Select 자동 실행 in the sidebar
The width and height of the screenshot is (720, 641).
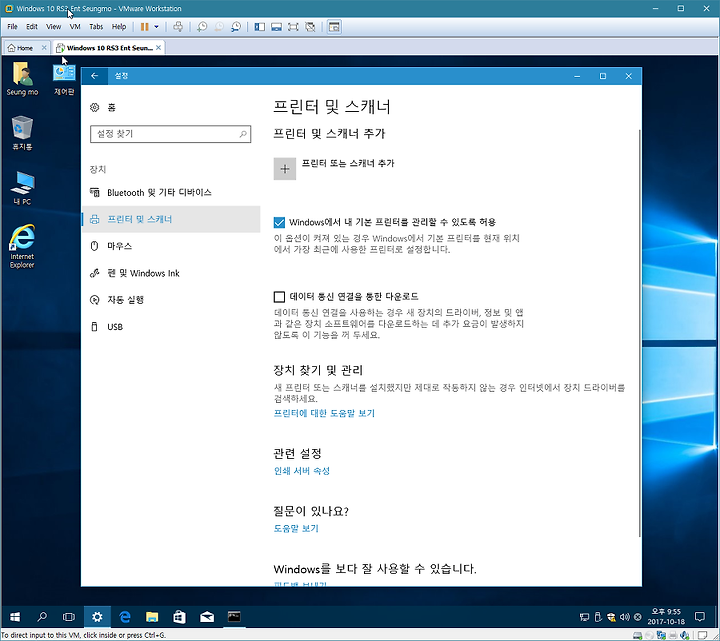(x=171, y=300)
